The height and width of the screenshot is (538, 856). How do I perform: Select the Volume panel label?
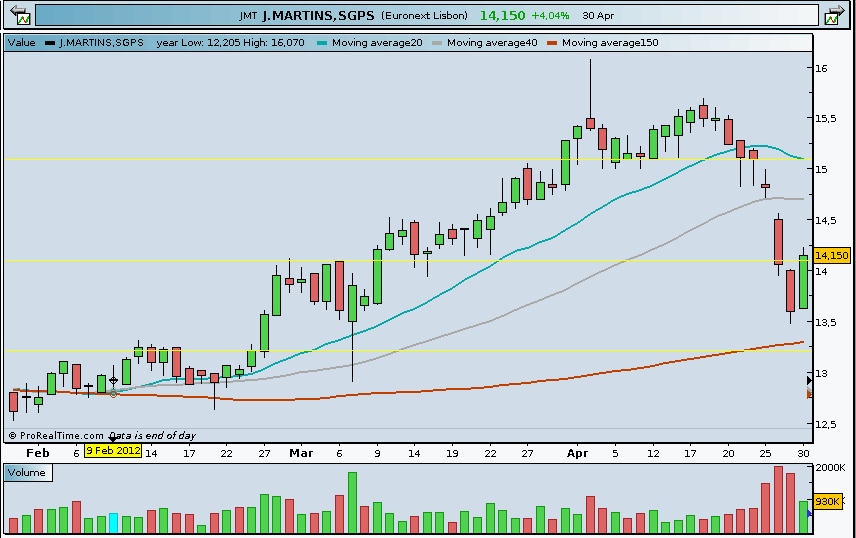[27, 472]
